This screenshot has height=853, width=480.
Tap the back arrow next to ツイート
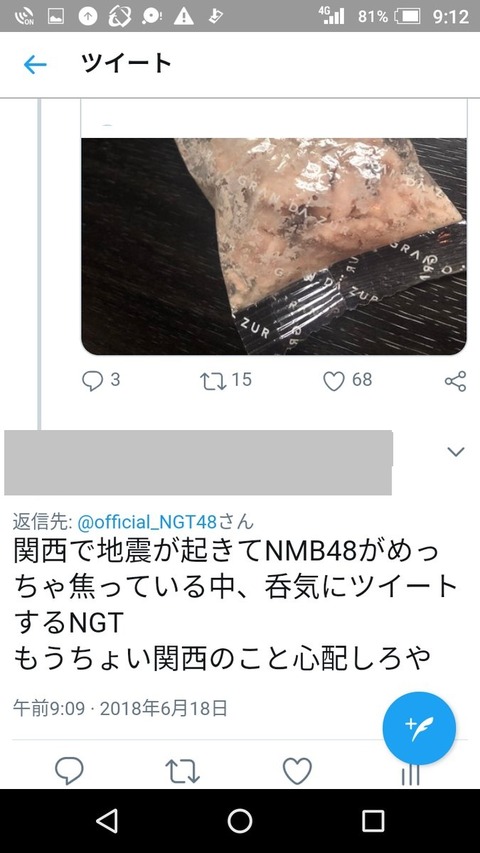(x=35, y=65)
